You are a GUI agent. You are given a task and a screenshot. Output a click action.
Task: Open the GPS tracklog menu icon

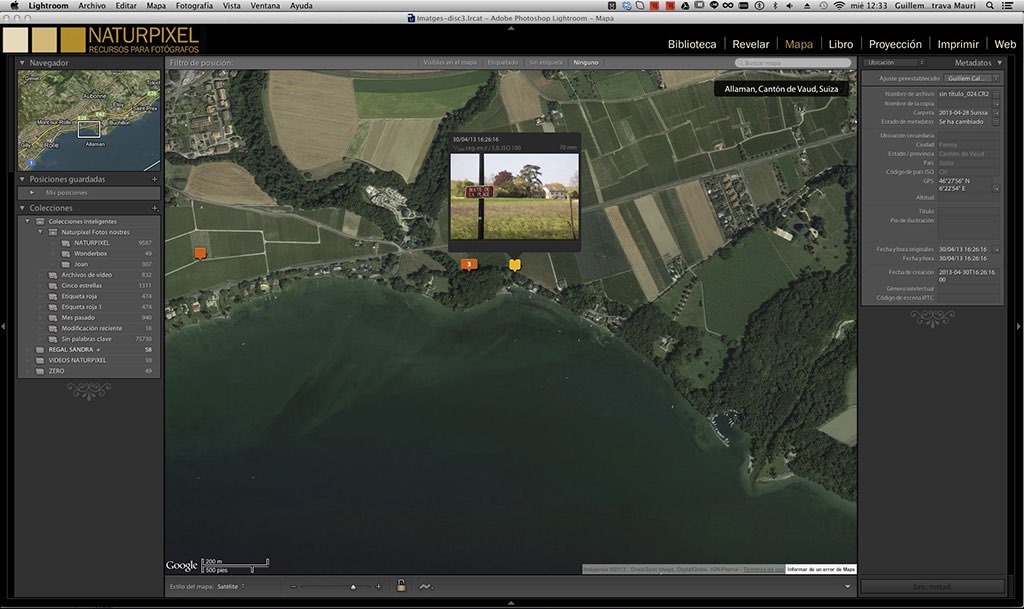point(426,586)
